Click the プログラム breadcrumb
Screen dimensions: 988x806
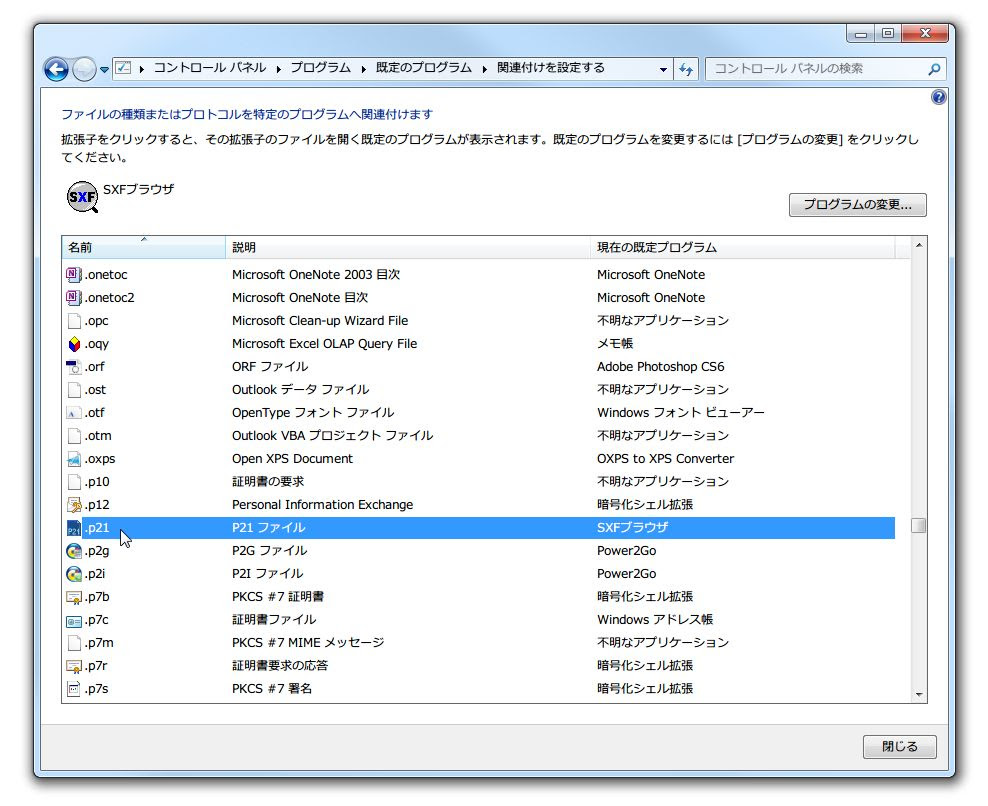[321, 67]
